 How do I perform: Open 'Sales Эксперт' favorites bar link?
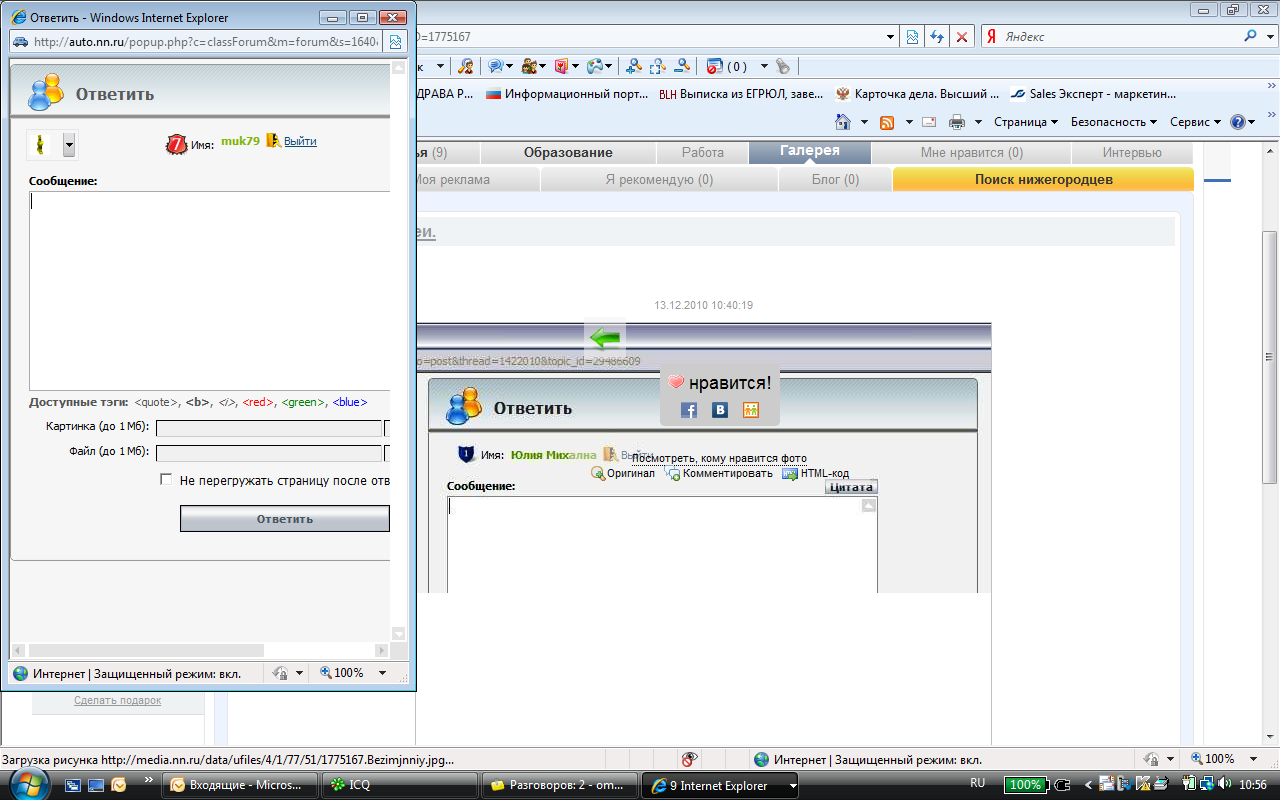tap(1093, 94)
